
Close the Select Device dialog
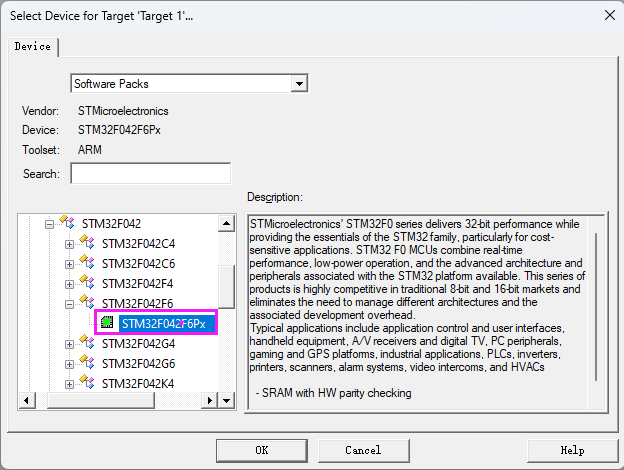tap(610, 16)
